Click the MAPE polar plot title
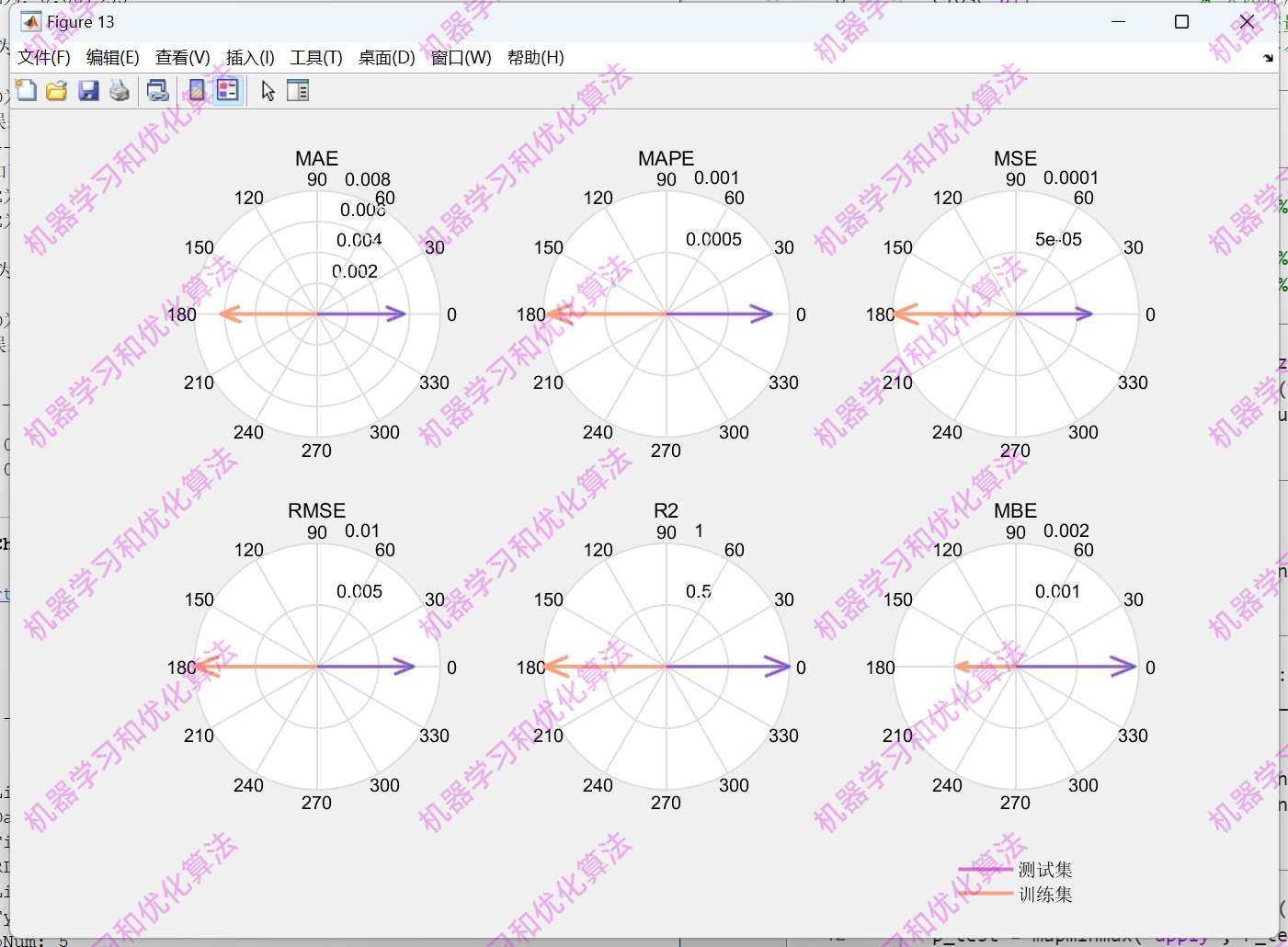 click(x=666, y=158)
